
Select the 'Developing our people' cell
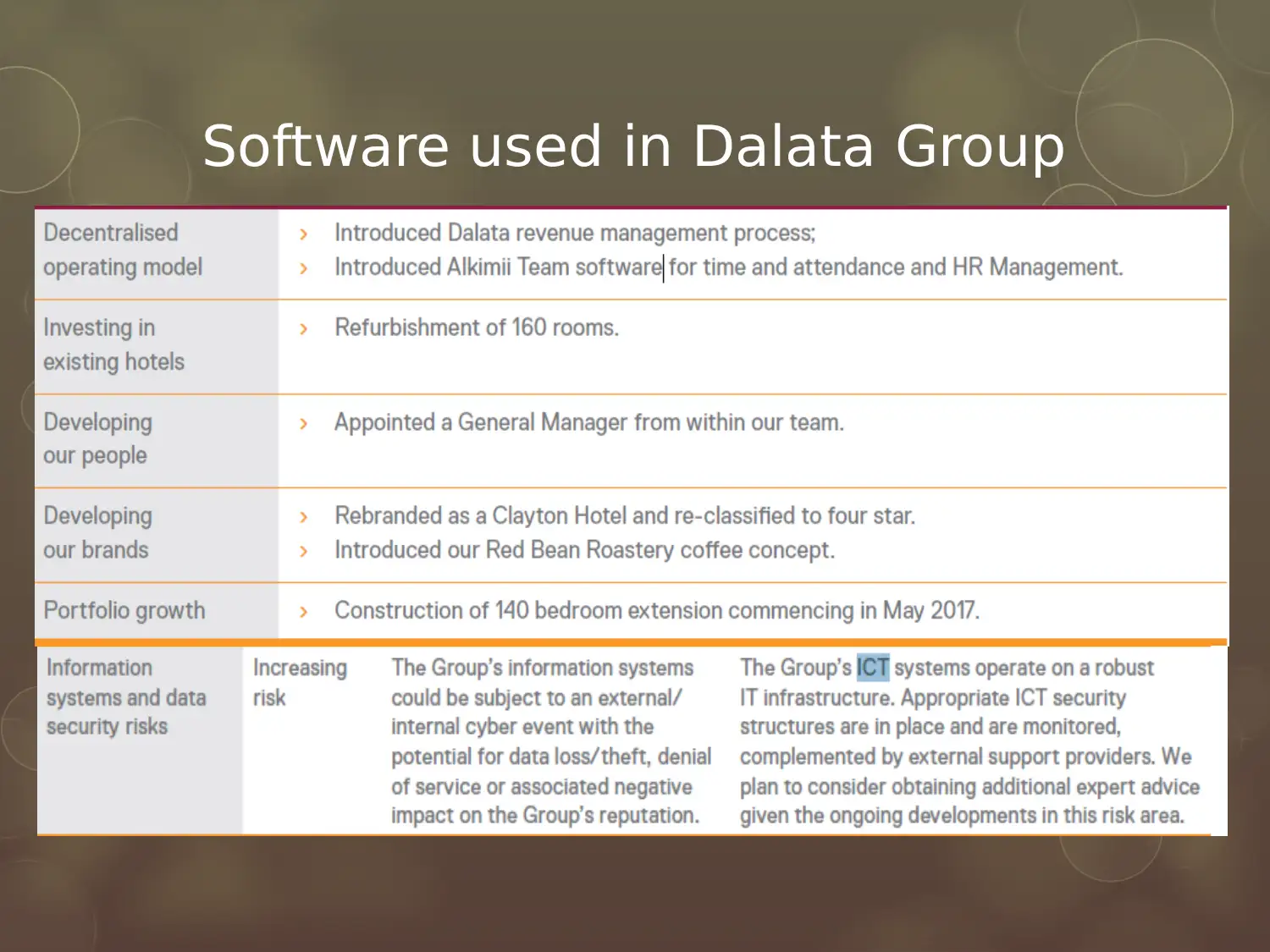click(x=157, y=440)
